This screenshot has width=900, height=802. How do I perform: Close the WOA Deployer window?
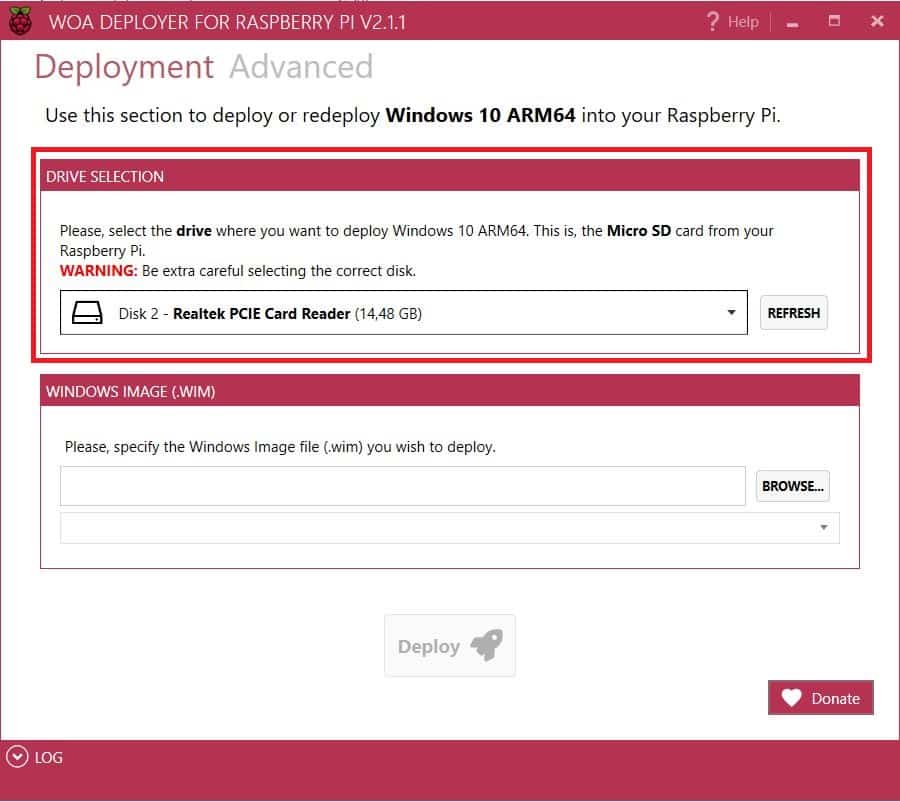pos(876,21)
